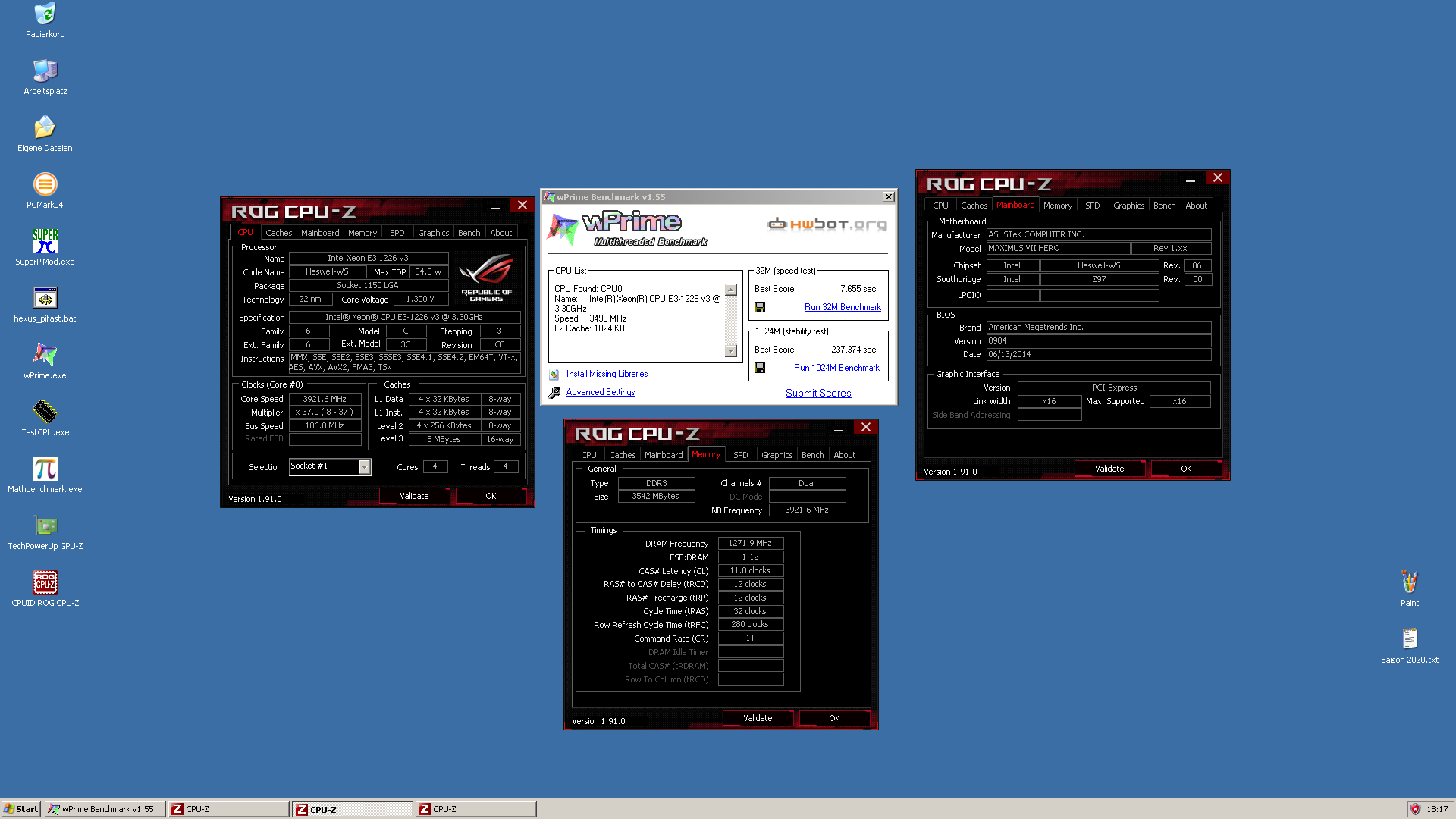Open Advanced Settings link in wPrime
Image resolution: width=1456 pixels, height=819 pixels.
coord(601,392)
